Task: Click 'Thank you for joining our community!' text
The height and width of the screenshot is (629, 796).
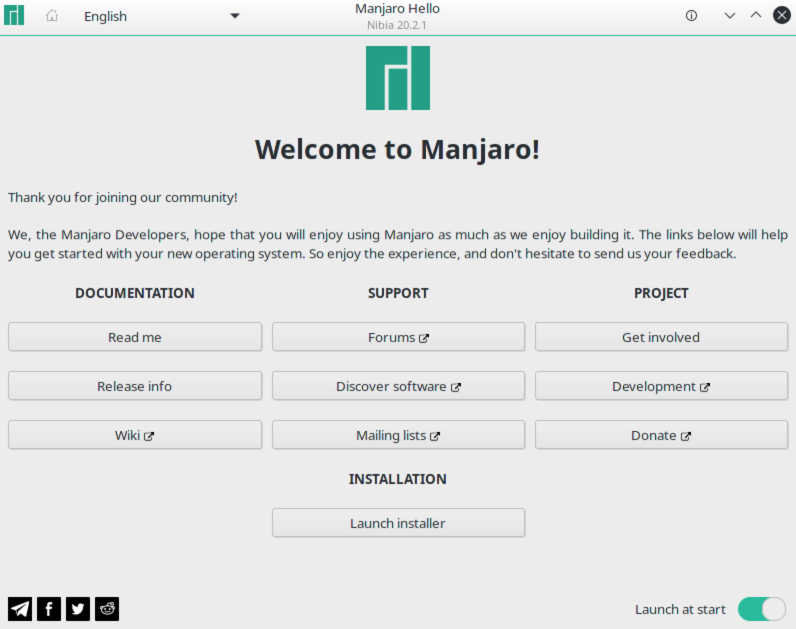Action: (122, 197)
